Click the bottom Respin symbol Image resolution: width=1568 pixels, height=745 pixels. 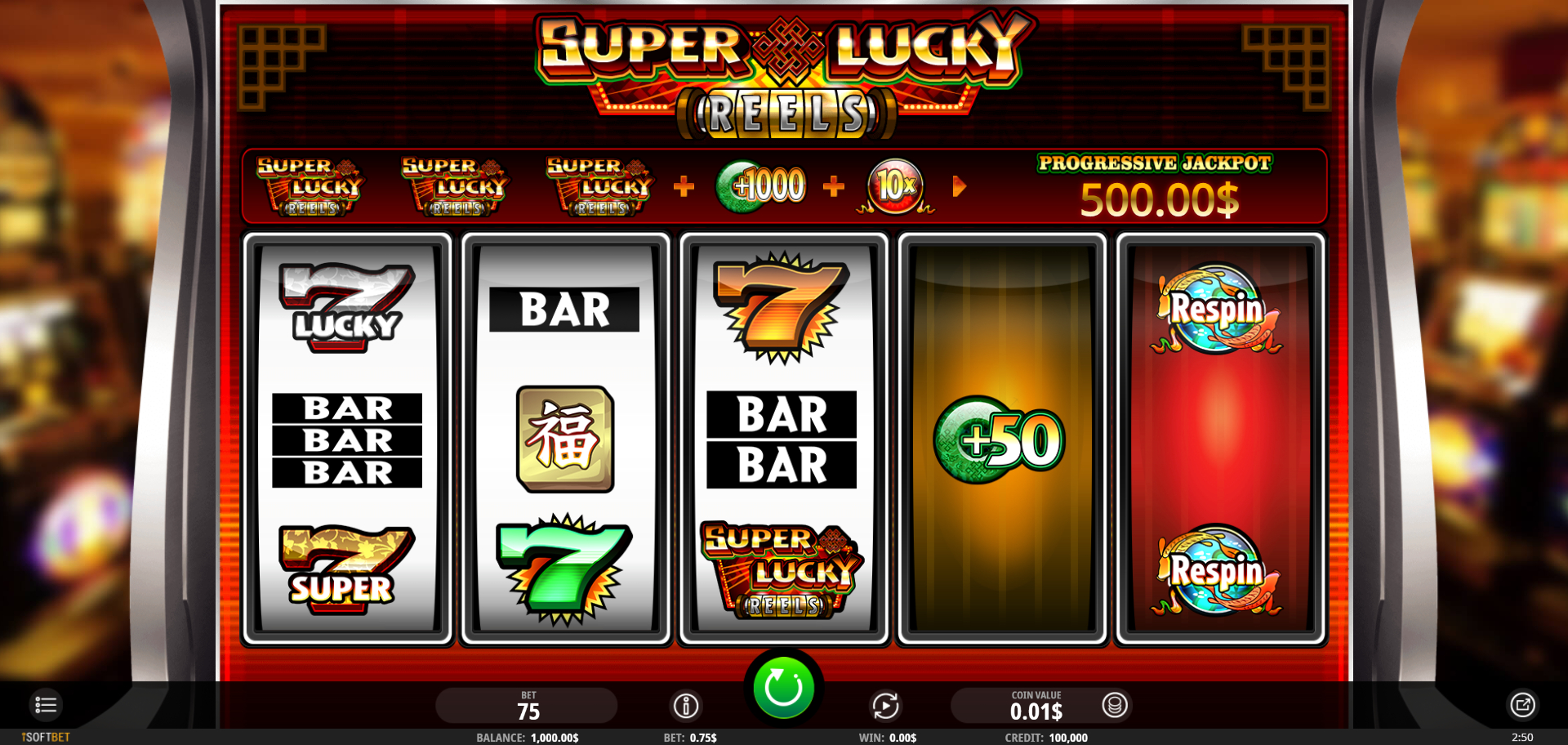pos(1217,570)
